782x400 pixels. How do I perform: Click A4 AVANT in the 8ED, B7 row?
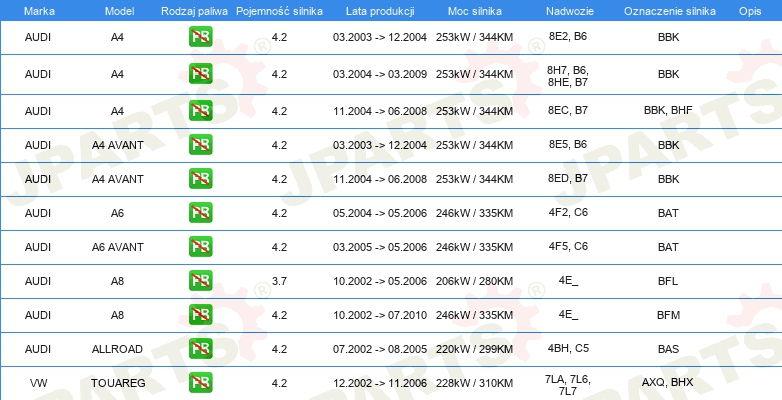click(x=118, y=179)
